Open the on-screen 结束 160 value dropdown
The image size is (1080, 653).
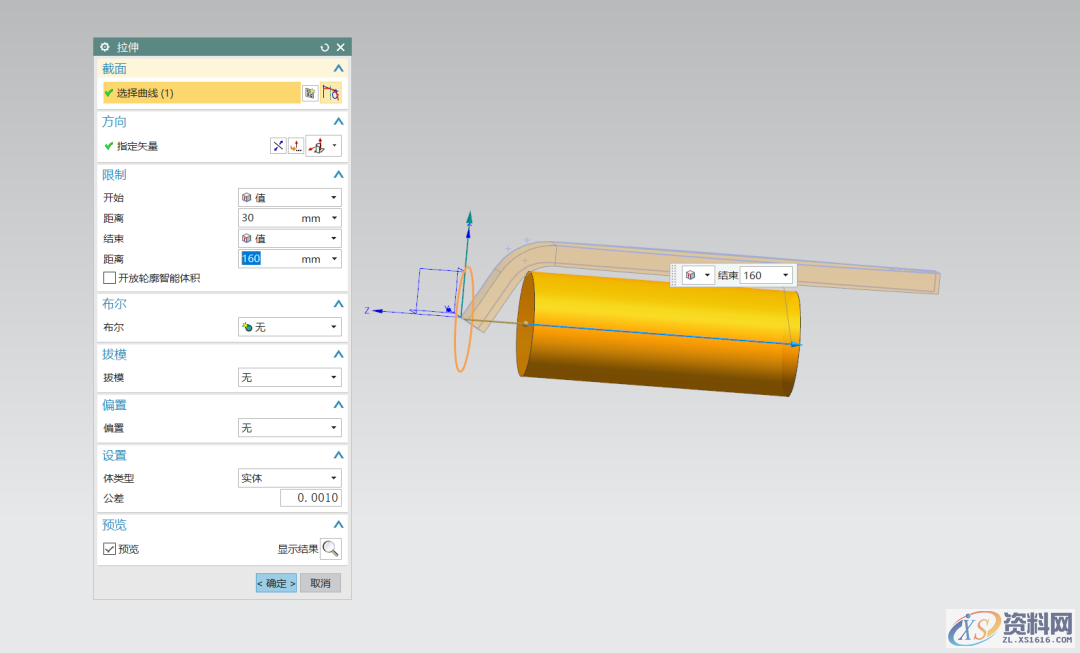point(785,275)
